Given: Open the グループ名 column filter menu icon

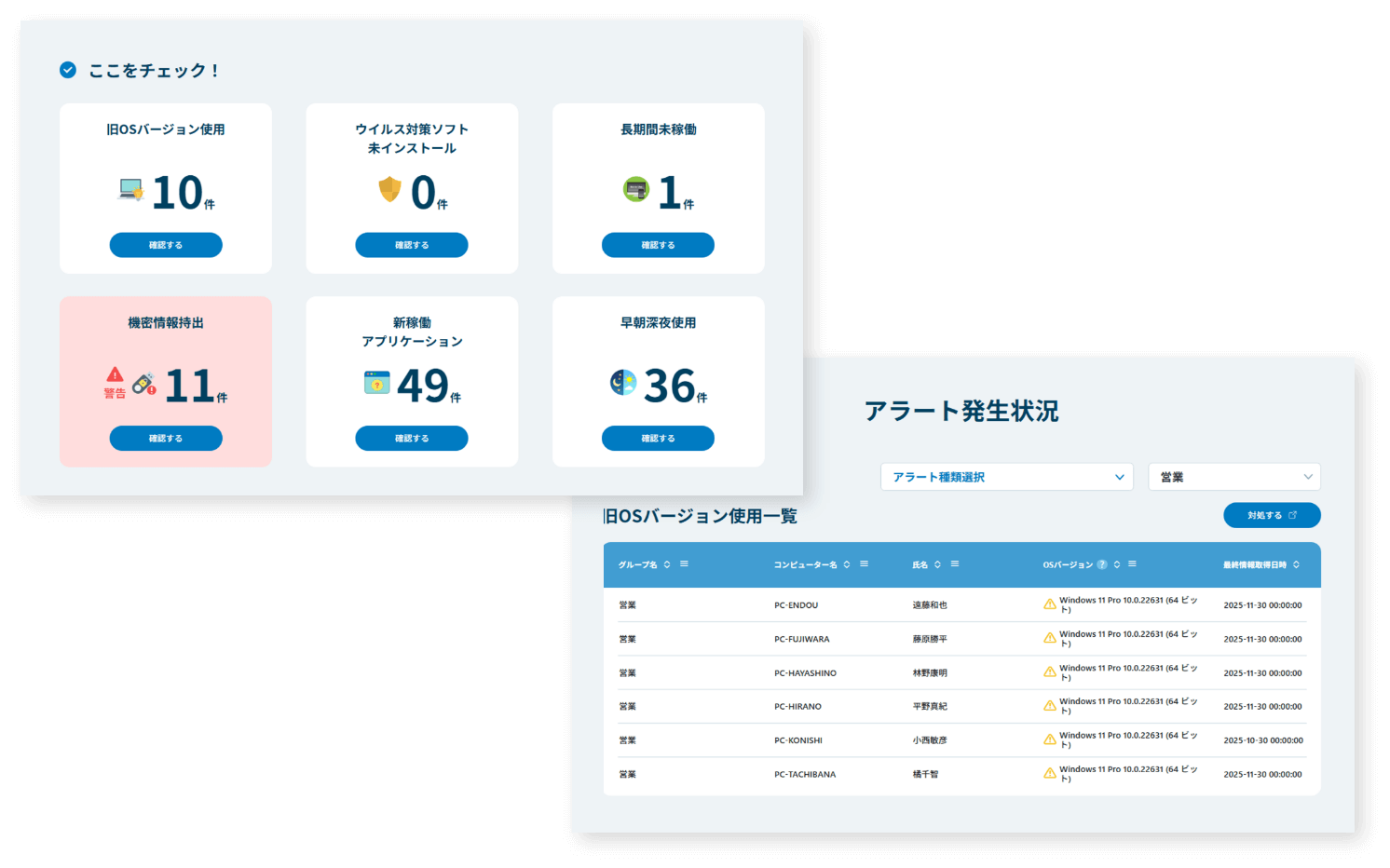Looking at the screenshot, I should 684,564.
